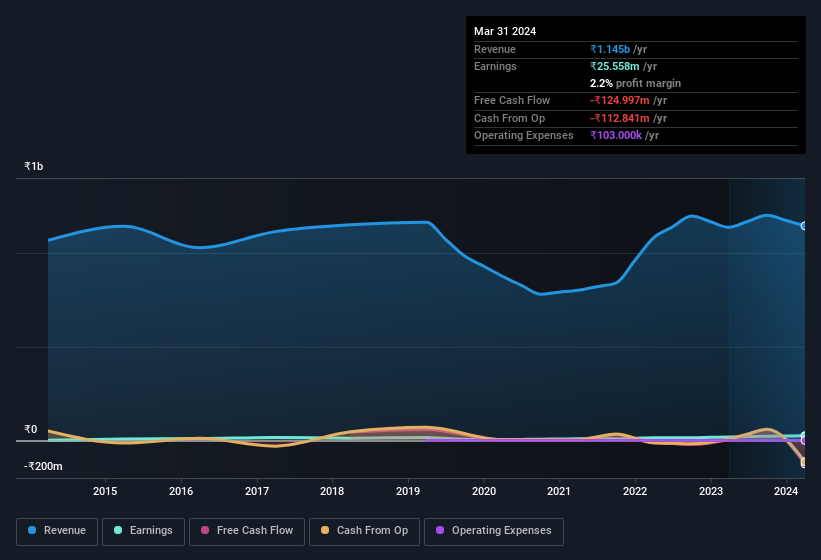Select the ₹25.558m earnings value in tooltip
Viewport: 821px width, 560px height.
[x=615, y=66]
